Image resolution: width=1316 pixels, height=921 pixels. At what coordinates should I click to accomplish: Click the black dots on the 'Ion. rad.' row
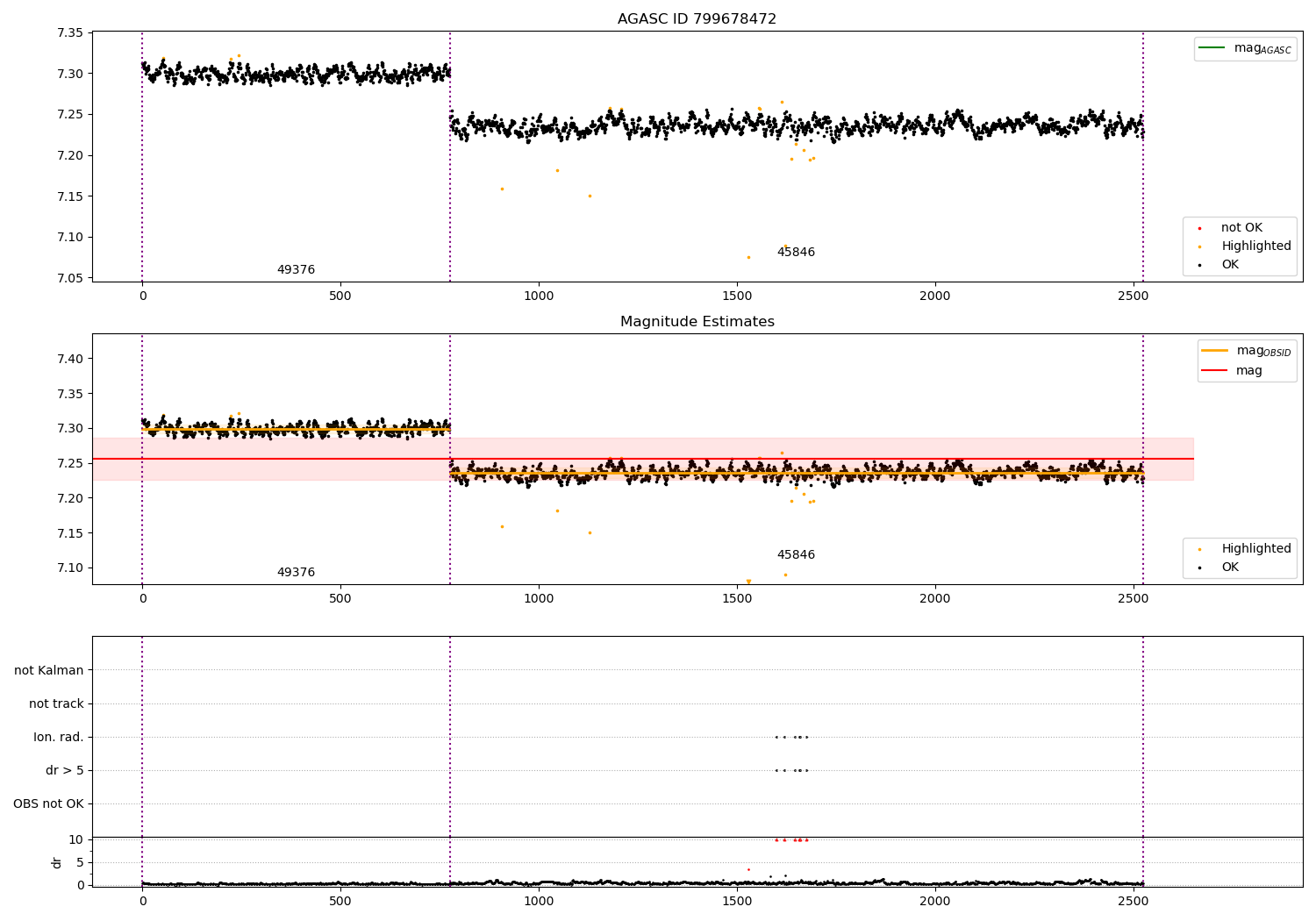(x=791, y=738)
